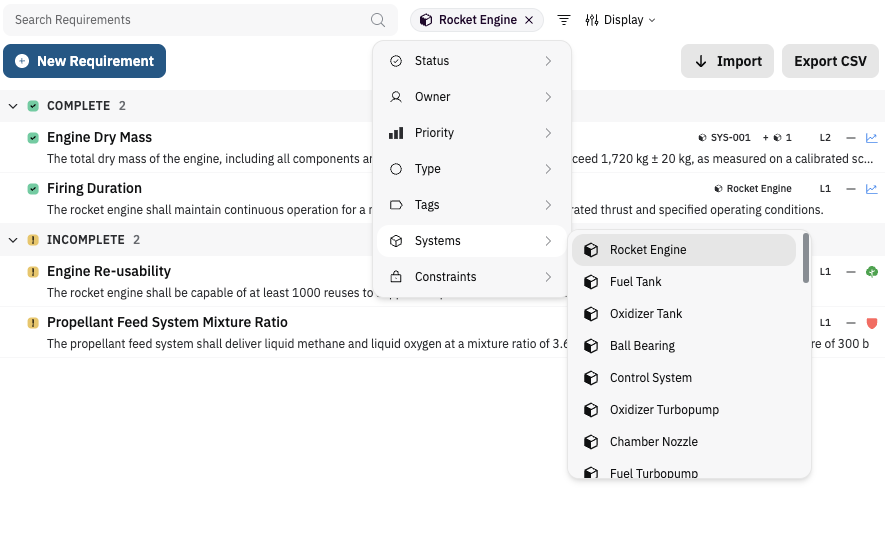The height and width of the screenshot is (542, 885).
Task: Remove the Rocket Engine filter chip
Action: tap(529, 20)
